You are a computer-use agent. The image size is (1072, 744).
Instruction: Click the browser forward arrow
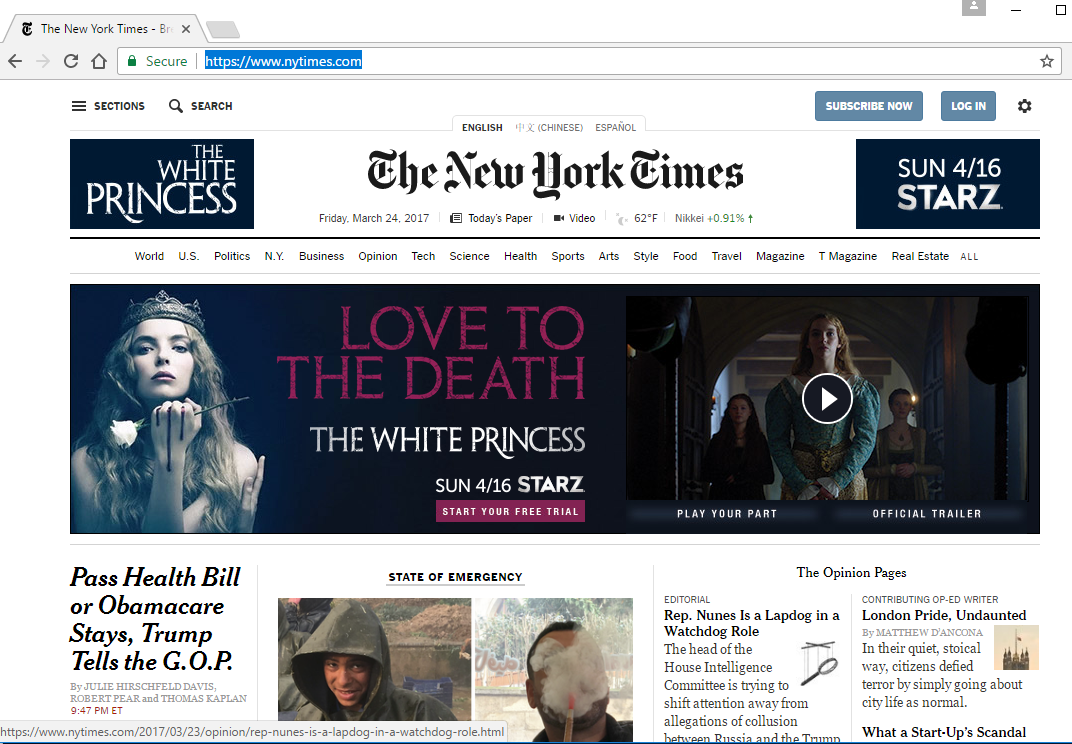coord(43,61)
